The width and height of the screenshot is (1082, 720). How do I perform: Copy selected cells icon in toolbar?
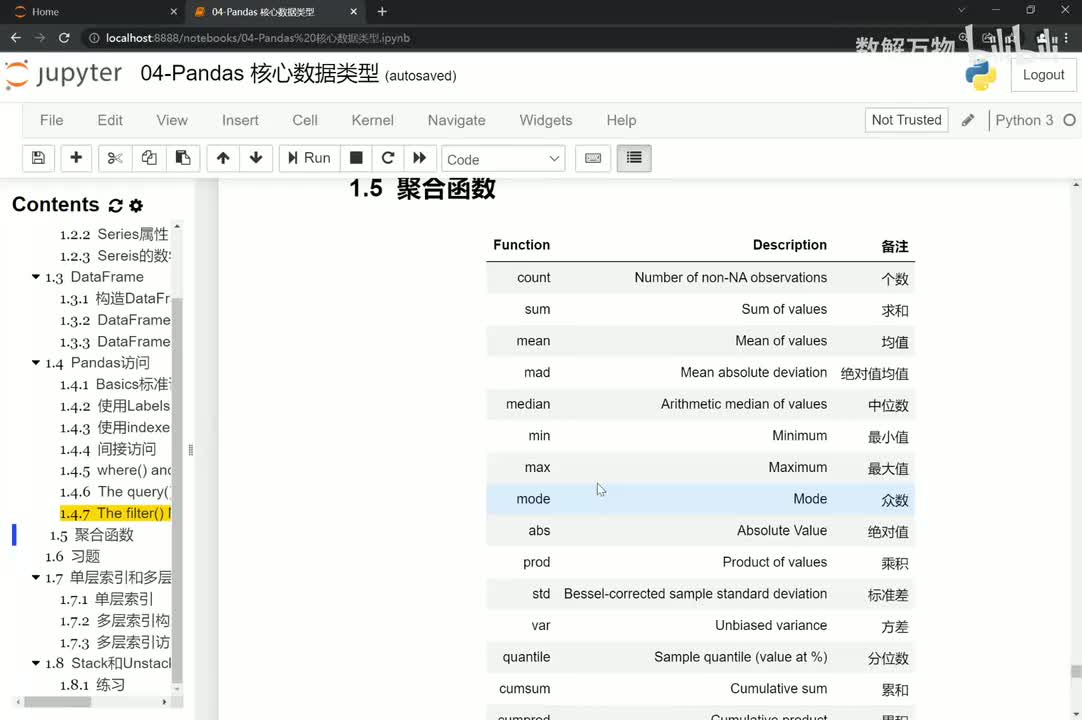148,158
